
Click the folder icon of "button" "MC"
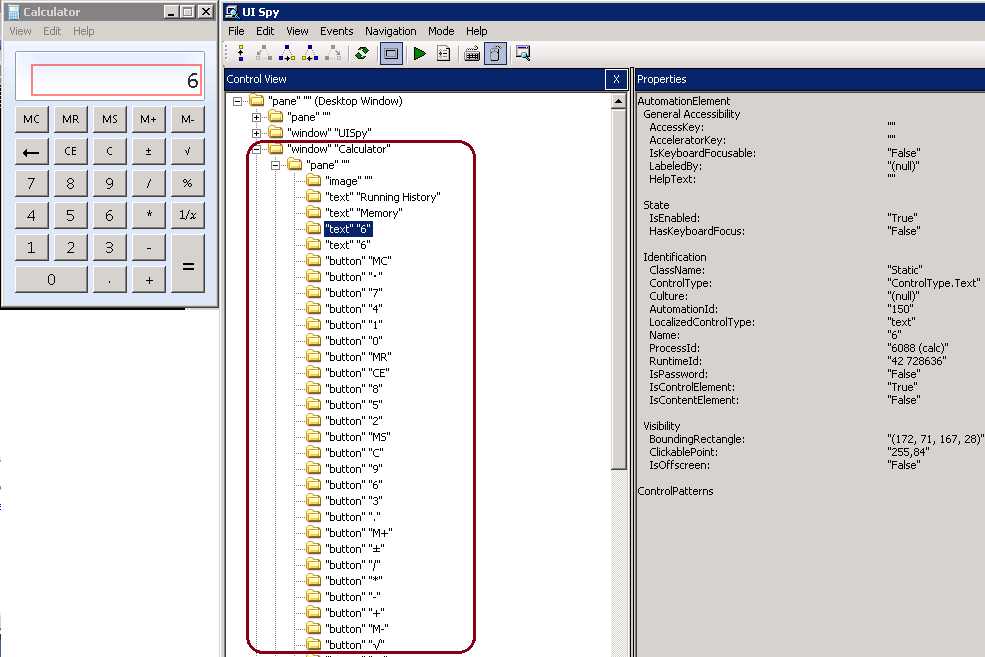(x=313, y=261)
